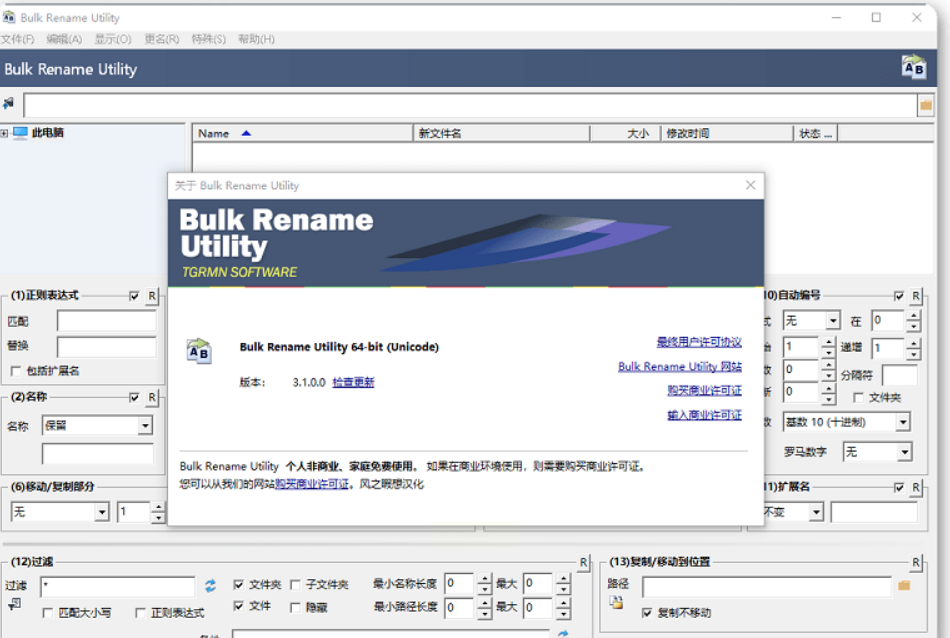Click the pin icon beside the path bar
Image resolution: width=950 pixels, height=638 pixels.
(8, 104)
